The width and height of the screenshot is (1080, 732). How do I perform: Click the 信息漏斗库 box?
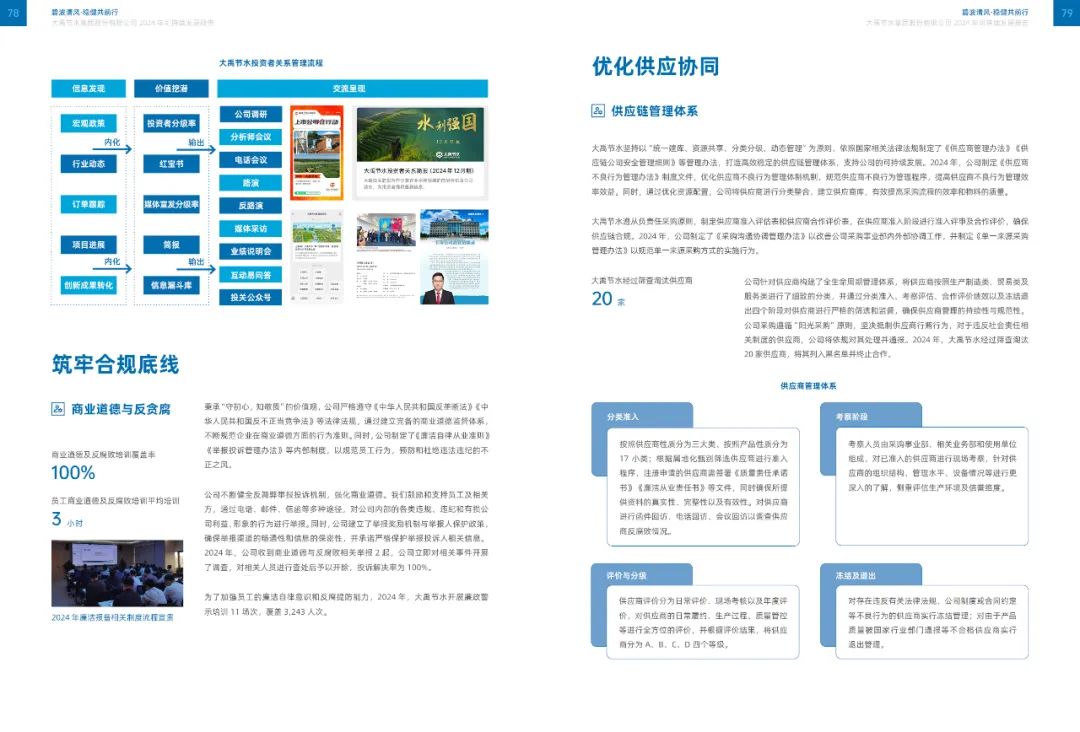(172, 285)
